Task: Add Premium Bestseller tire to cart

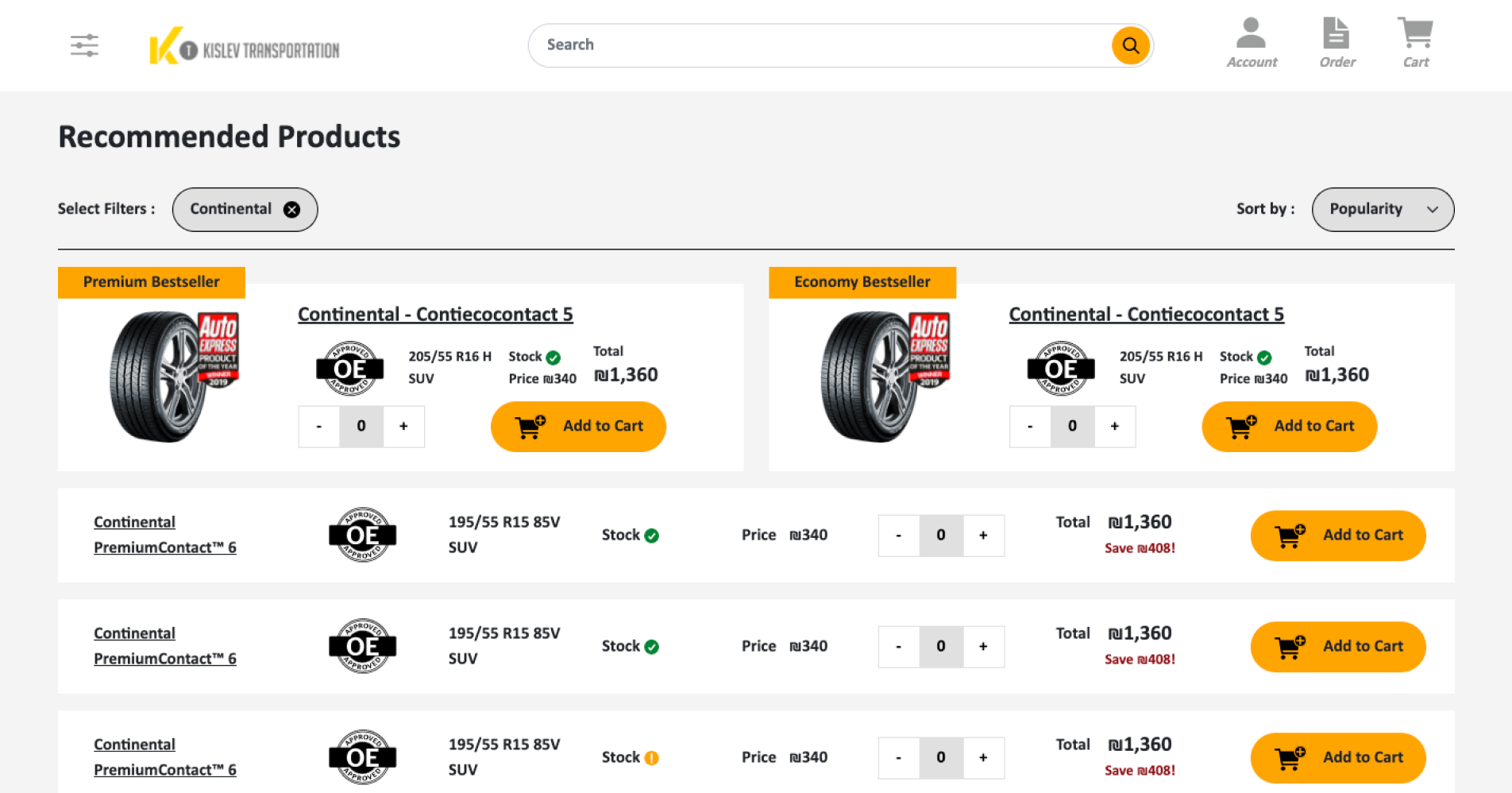Action: point(578,427)
